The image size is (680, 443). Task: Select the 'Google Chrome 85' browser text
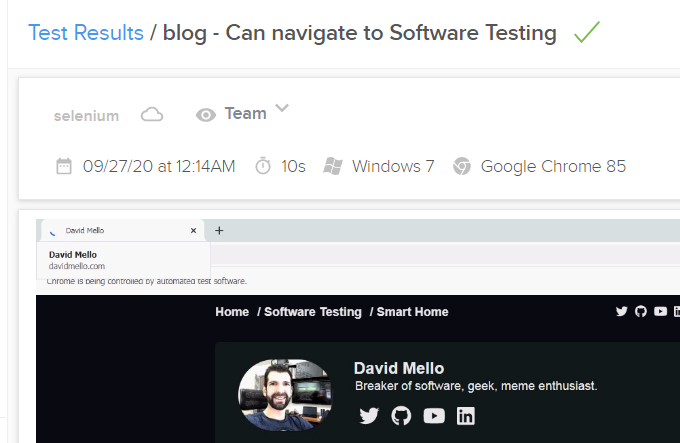(x=553, y=166)
